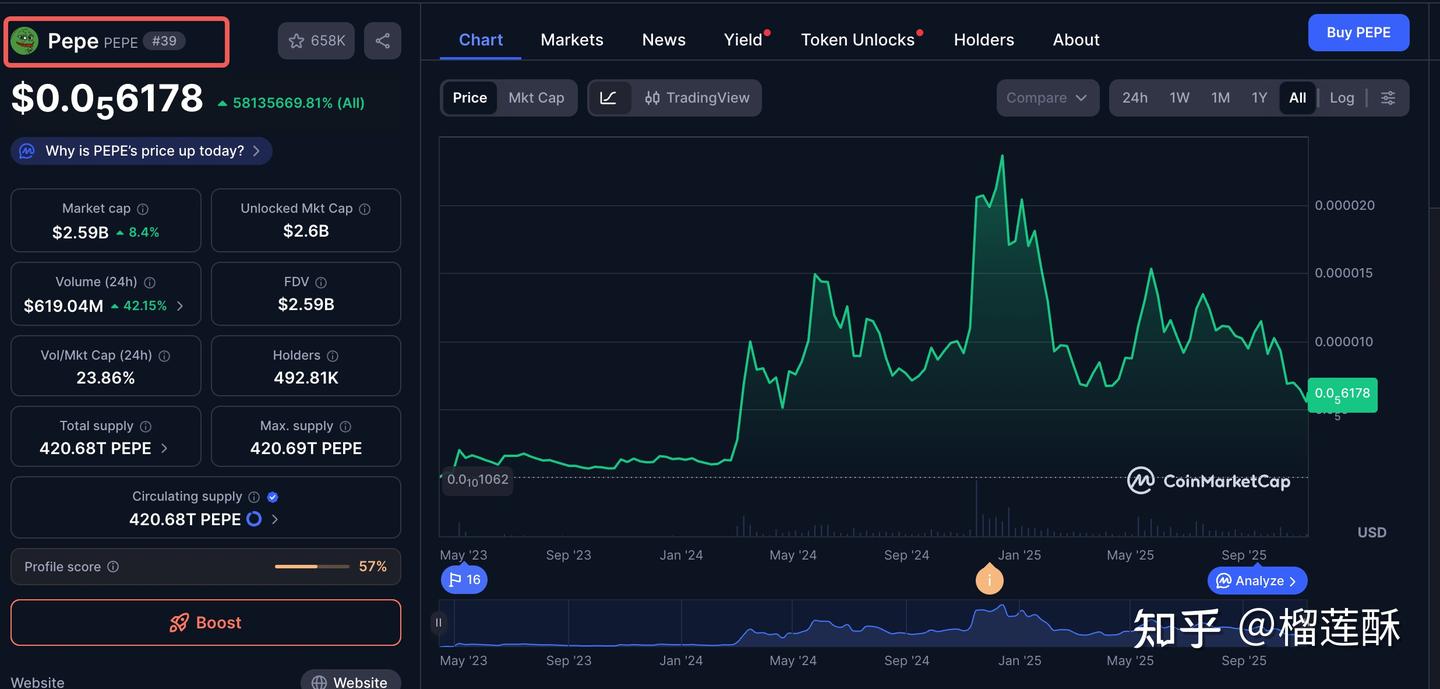Open 'Why is PEPE's price up today?'
The image size is (1440, 689).
141,151
